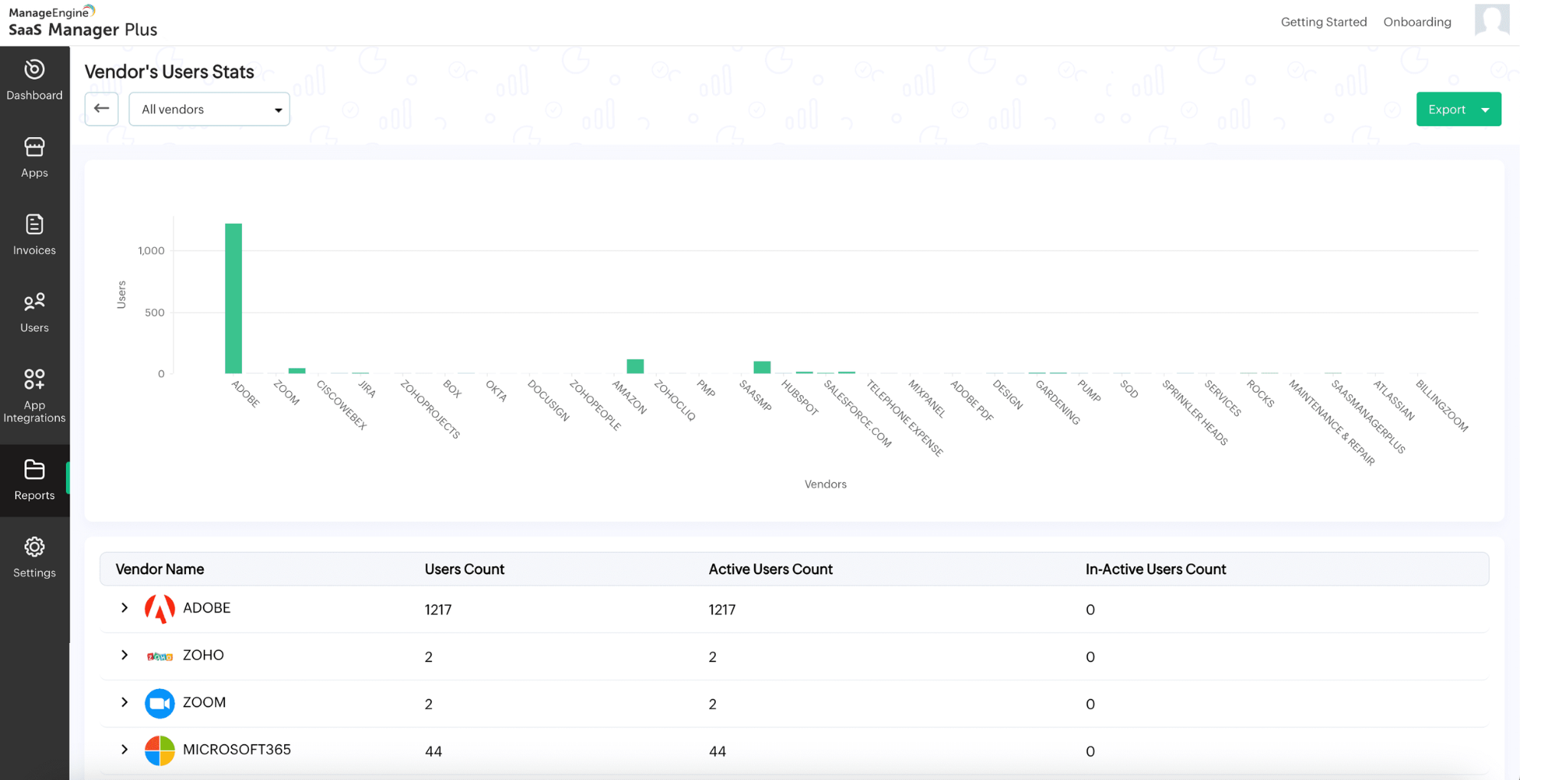Expand the ZOHO vendor row

(125, 655)
